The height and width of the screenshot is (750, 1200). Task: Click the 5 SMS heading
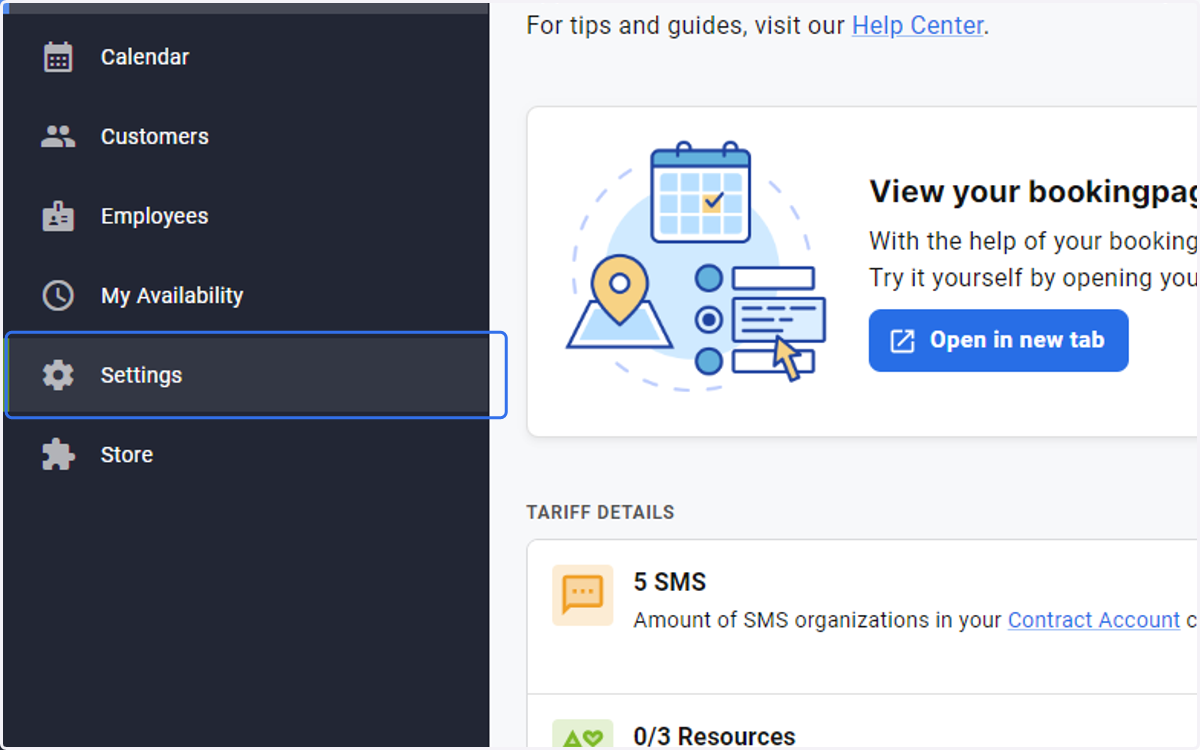click(x=670, y=582)
